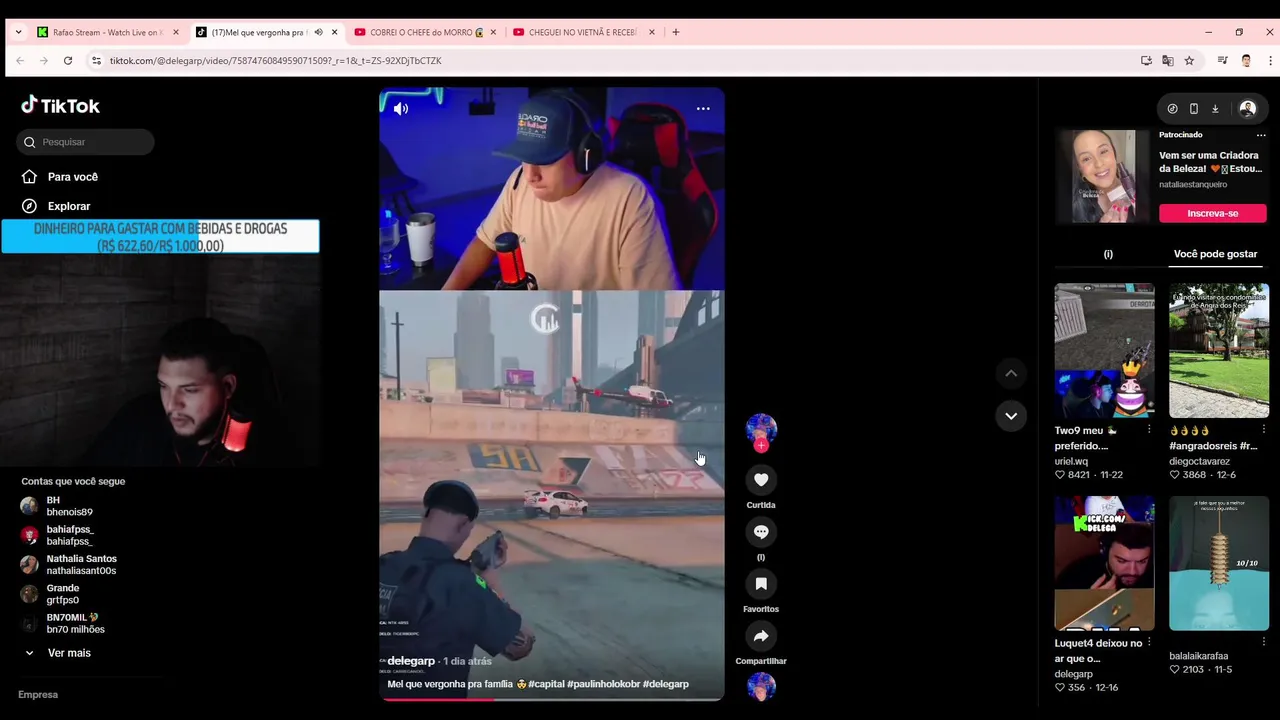Open Luquet4 delegarp recommended thumbnail
This screenshot has height=720, width=1280.
1104,563
